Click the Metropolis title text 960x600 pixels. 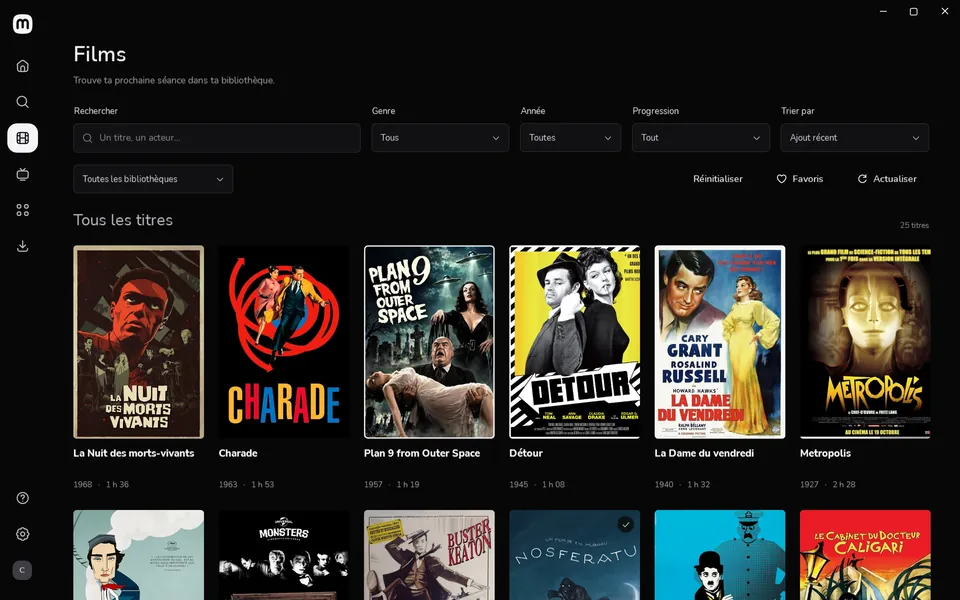click(x=825, y=453)
